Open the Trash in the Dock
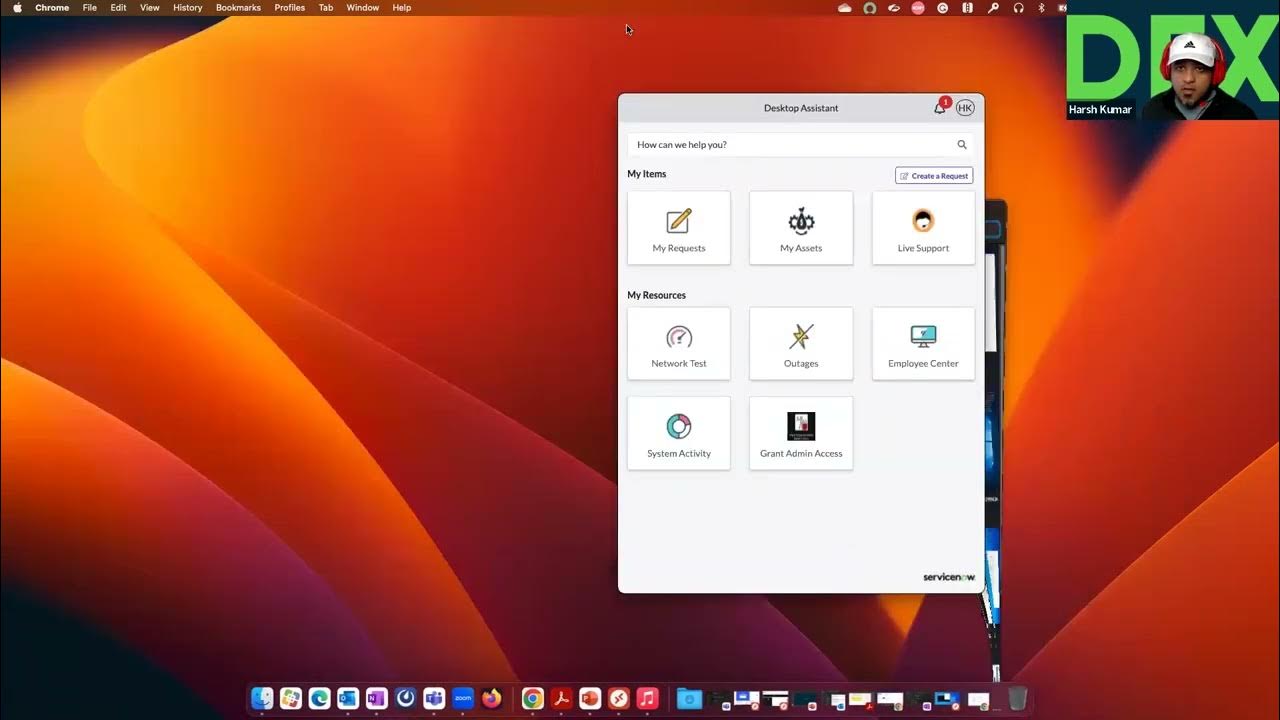Viewport: 1280px width, 720px height. click(x=1017, y=698)
